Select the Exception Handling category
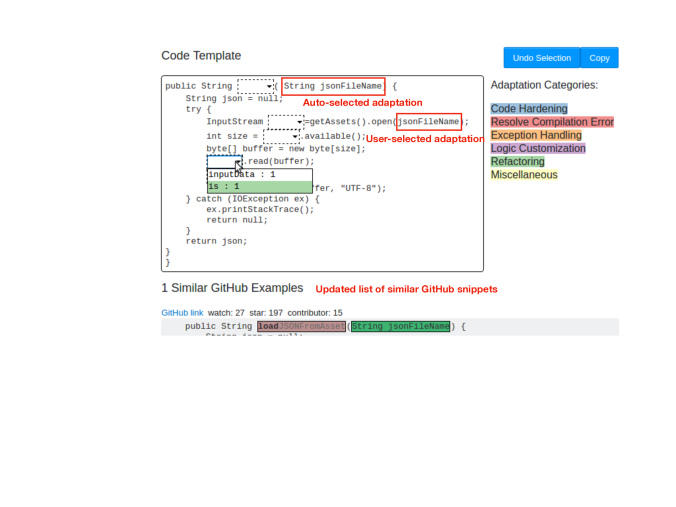The width and height of the screenshot is (676, 507). click(x=536, y=135)
